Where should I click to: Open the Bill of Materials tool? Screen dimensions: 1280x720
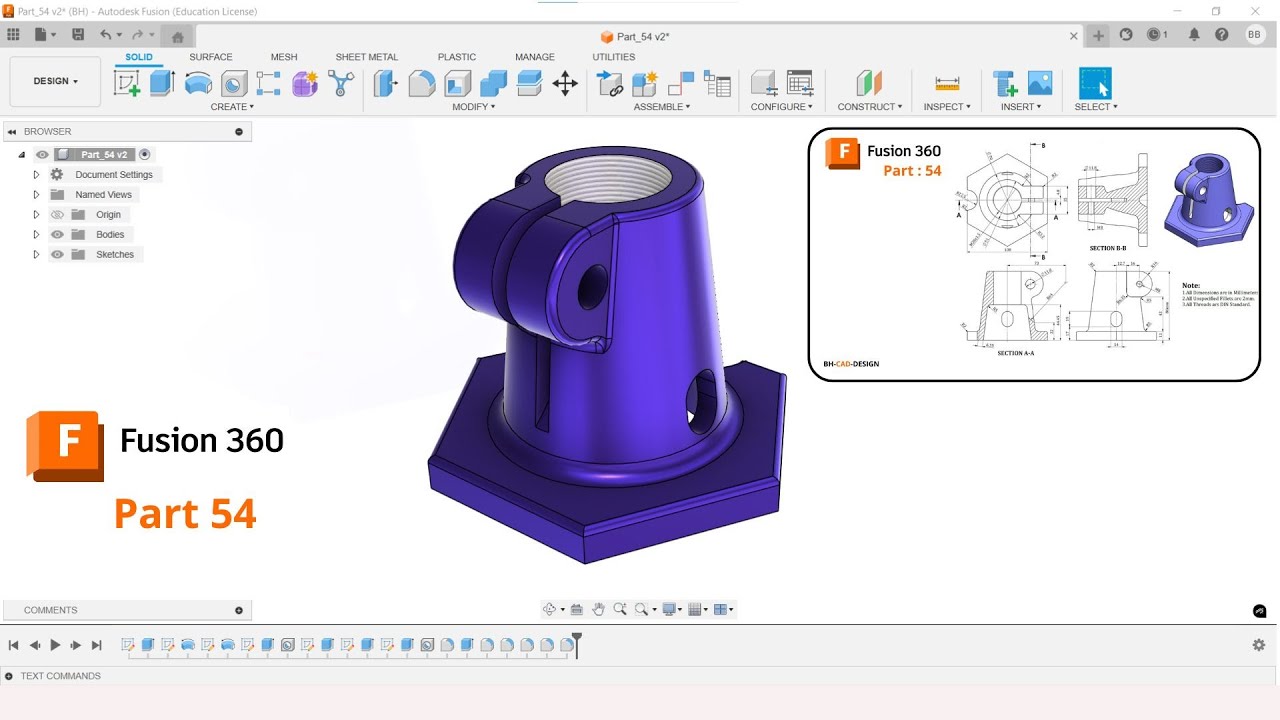click(x=717, y=84)
